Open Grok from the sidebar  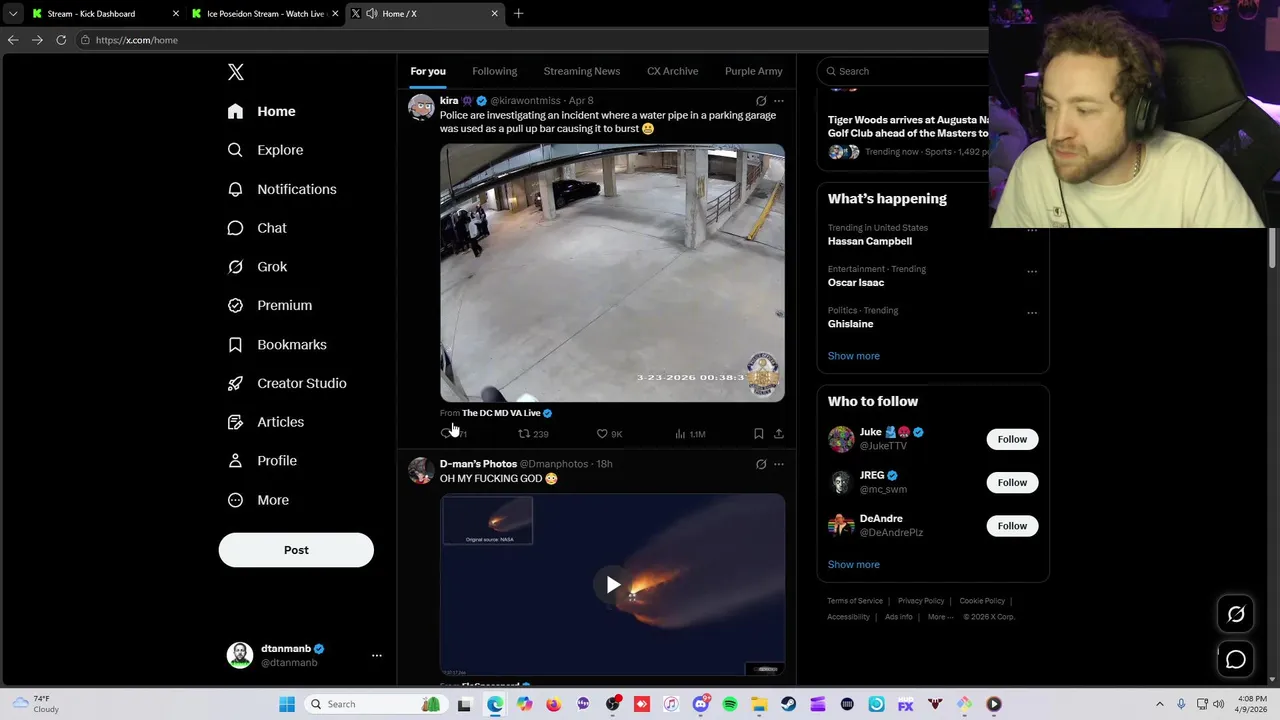coord(258,267)
